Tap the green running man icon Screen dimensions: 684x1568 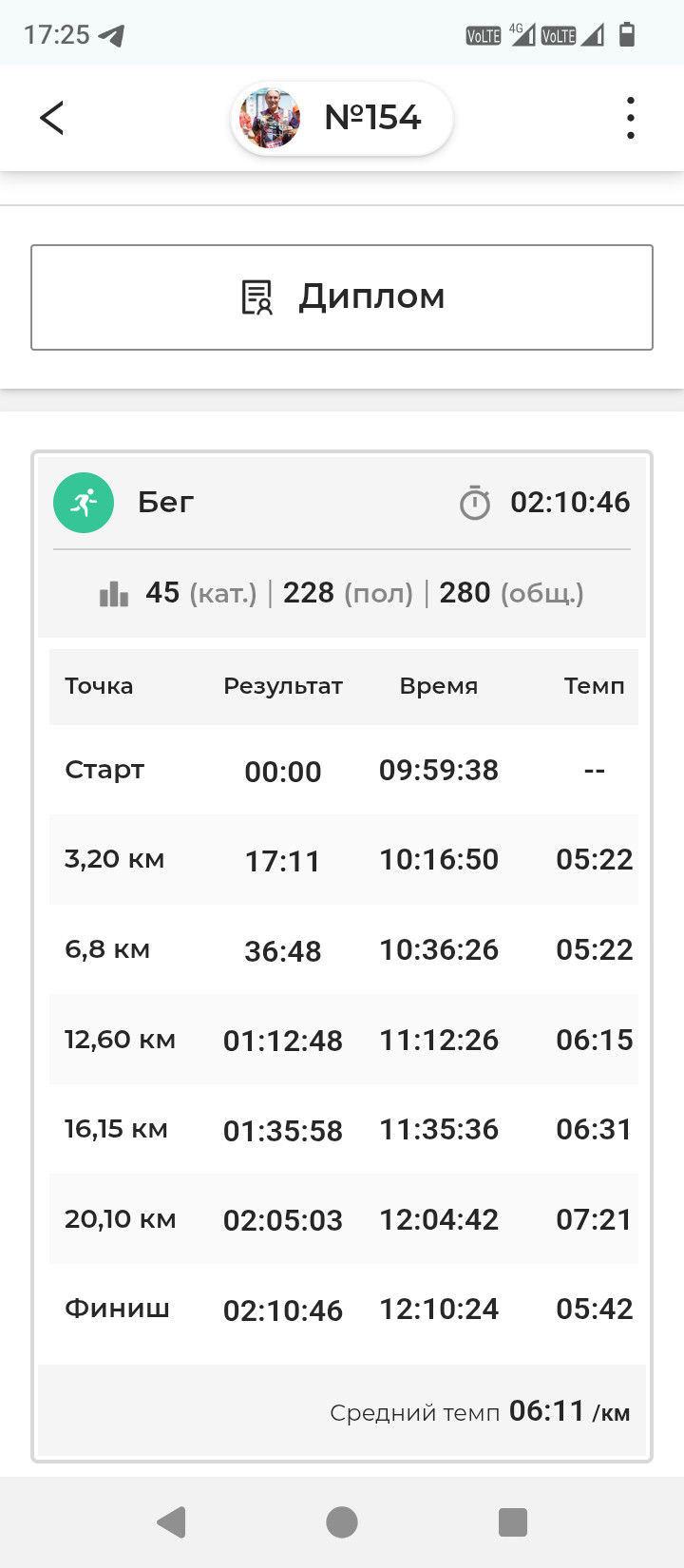pyautogui.click(x=84, y=502)
